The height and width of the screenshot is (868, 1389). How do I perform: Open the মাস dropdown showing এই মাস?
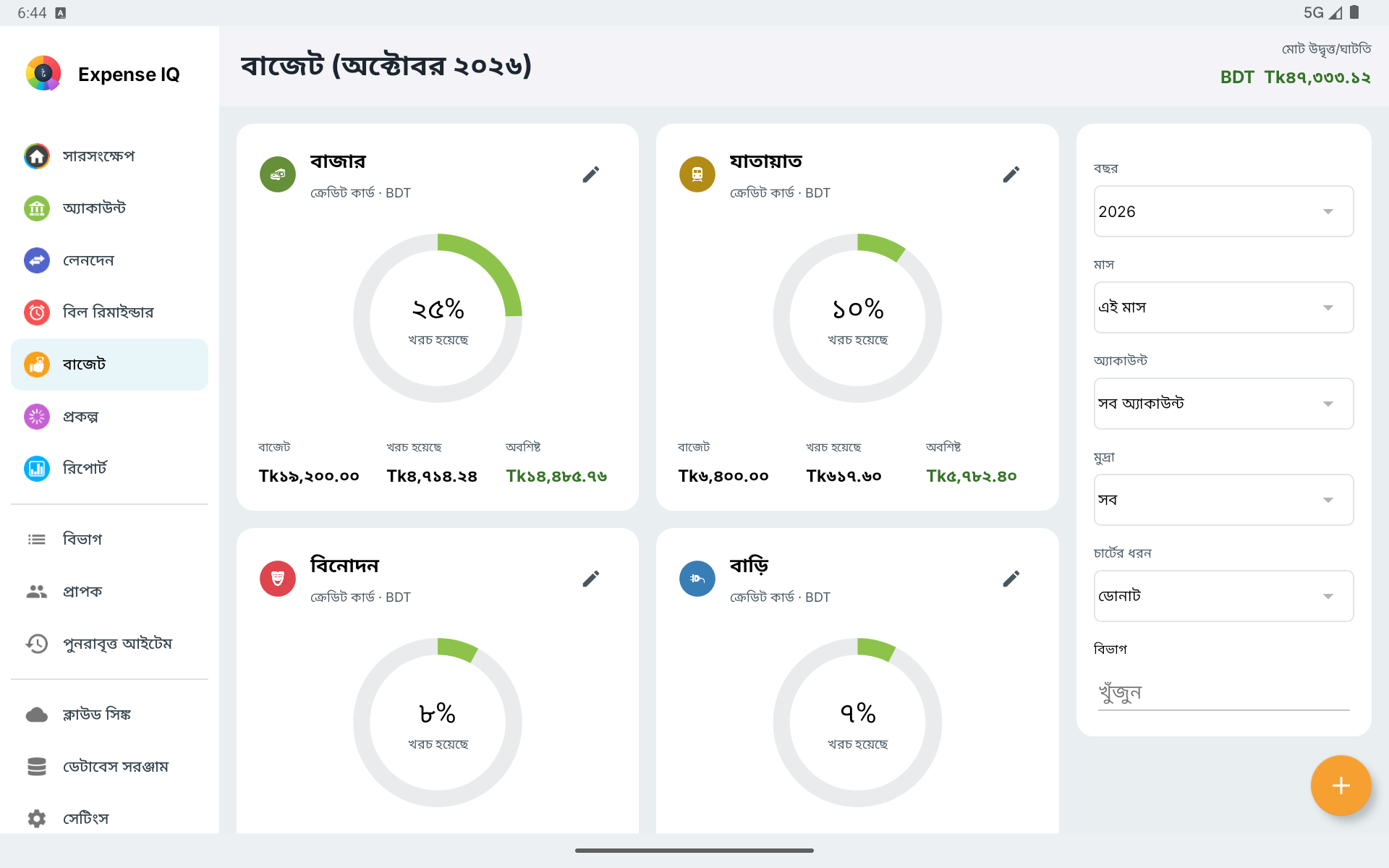pyautogui.click(x=1223, y=307)
